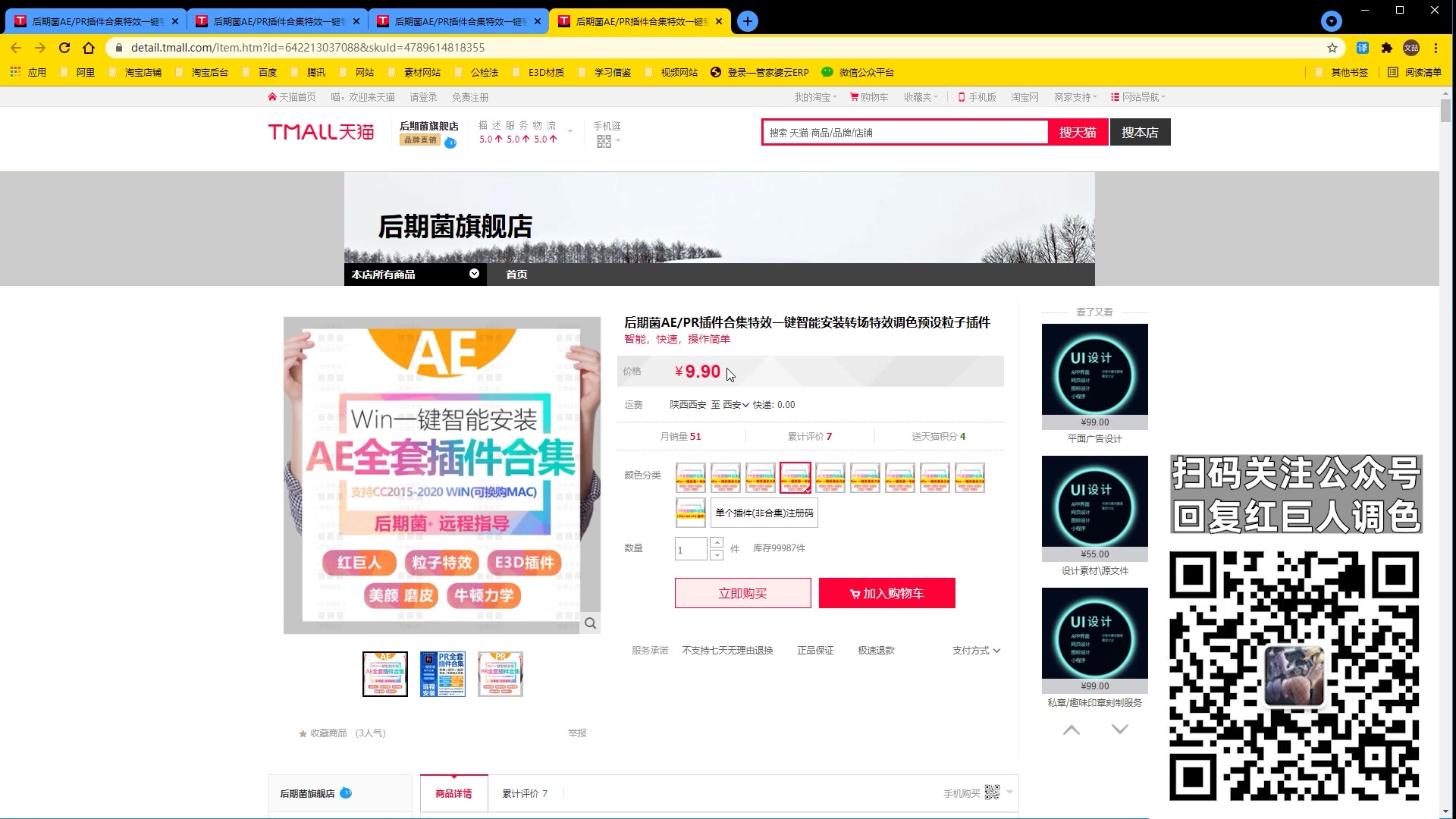Screen dimensions: 1456x819
Task: Click the magnifier icon on product image
Action: click(x=590, y=623)
